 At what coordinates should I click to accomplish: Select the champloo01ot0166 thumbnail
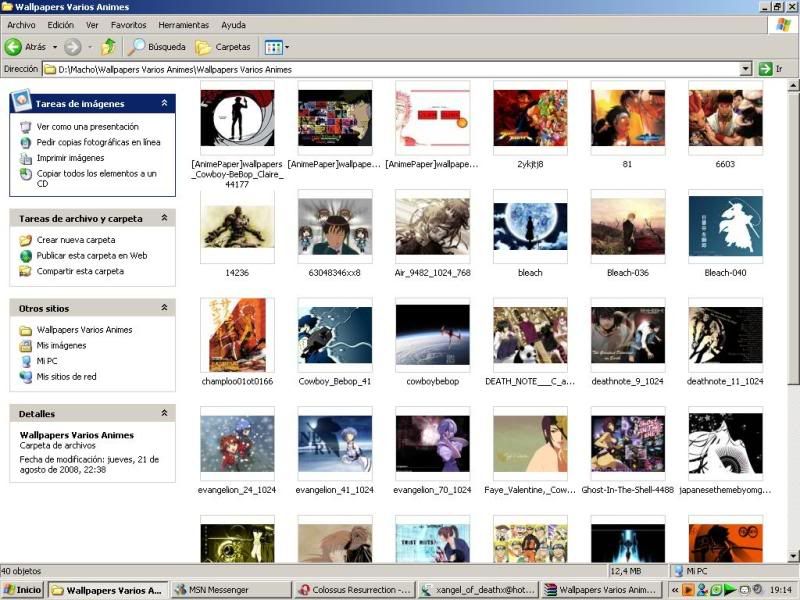pyautogui.click(x=237, y=335)
